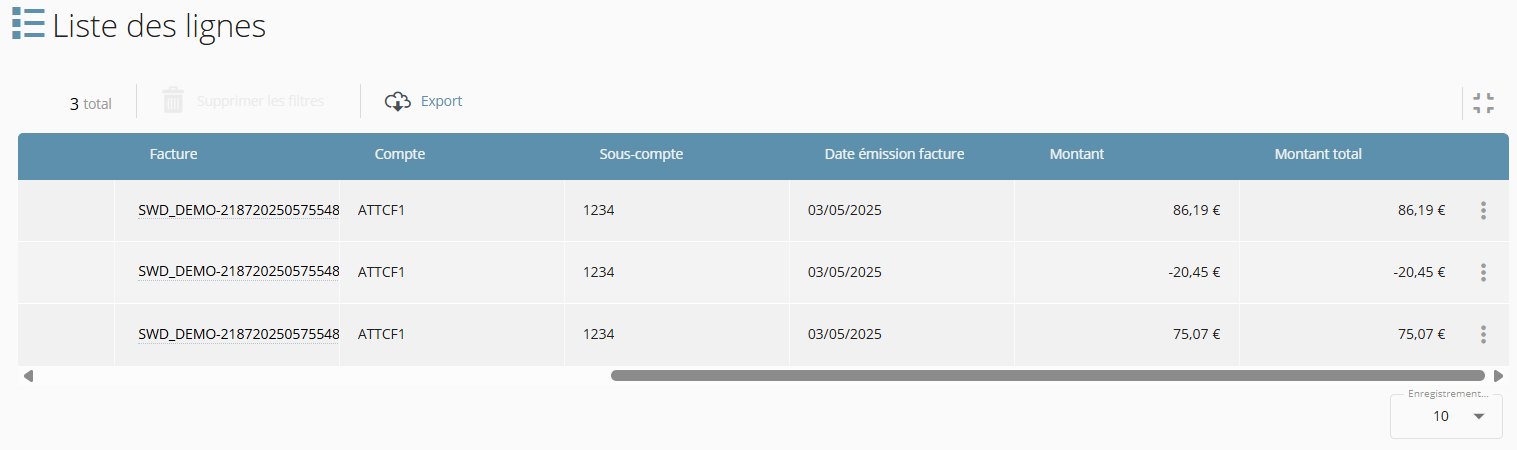
Task: Click the left scroll arrow of the table
Action: [x=28, y=376]
